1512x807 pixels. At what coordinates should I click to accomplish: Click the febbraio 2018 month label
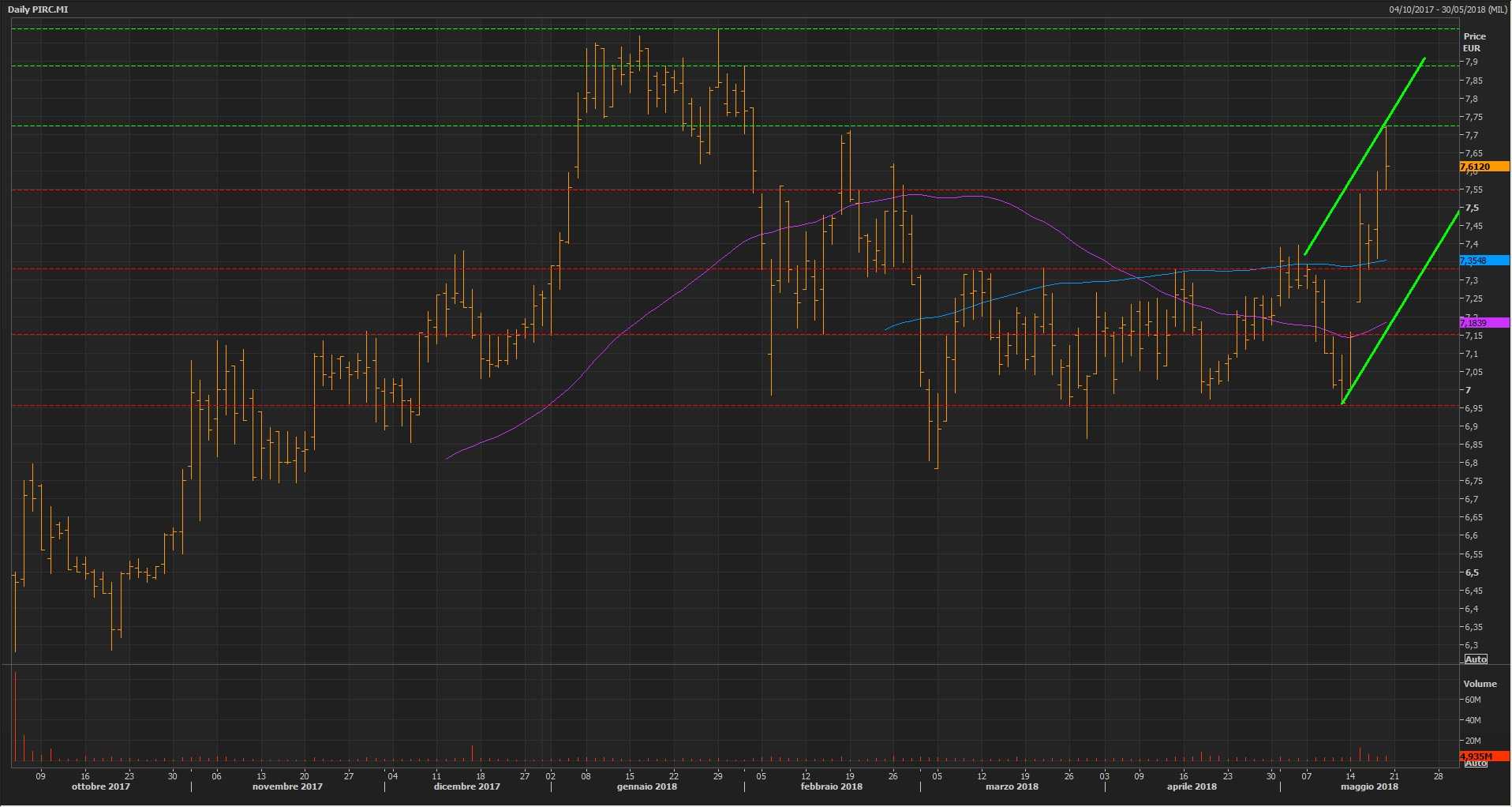coord(831,786)
